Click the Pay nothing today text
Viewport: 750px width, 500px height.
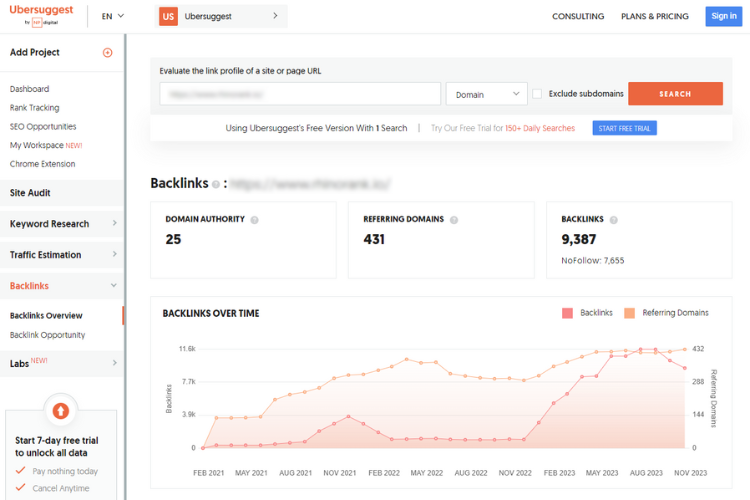point(65,471)
